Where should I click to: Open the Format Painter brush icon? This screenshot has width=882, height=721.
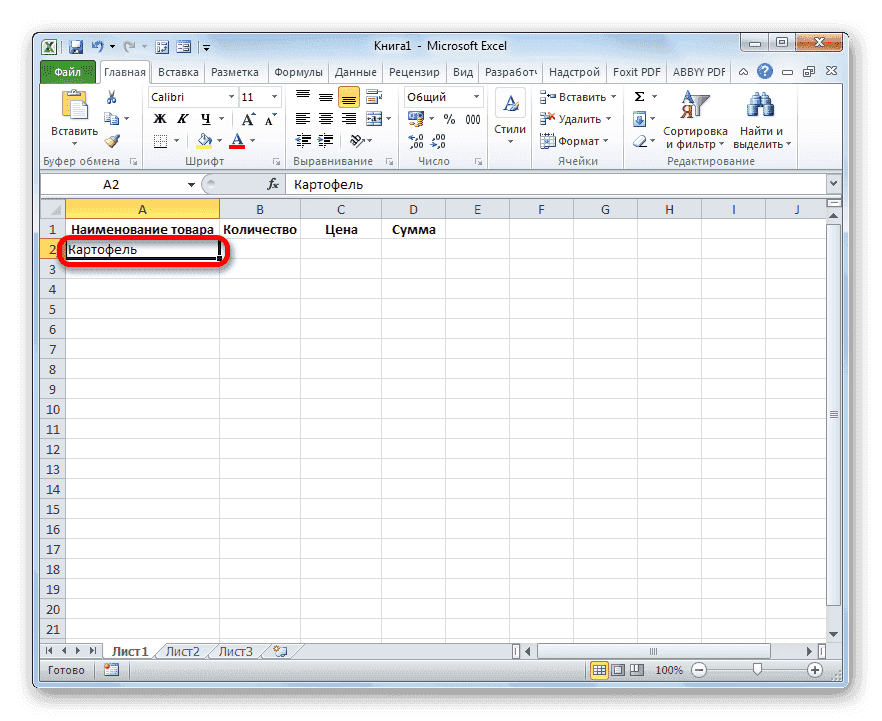click(x=112, y=141)
